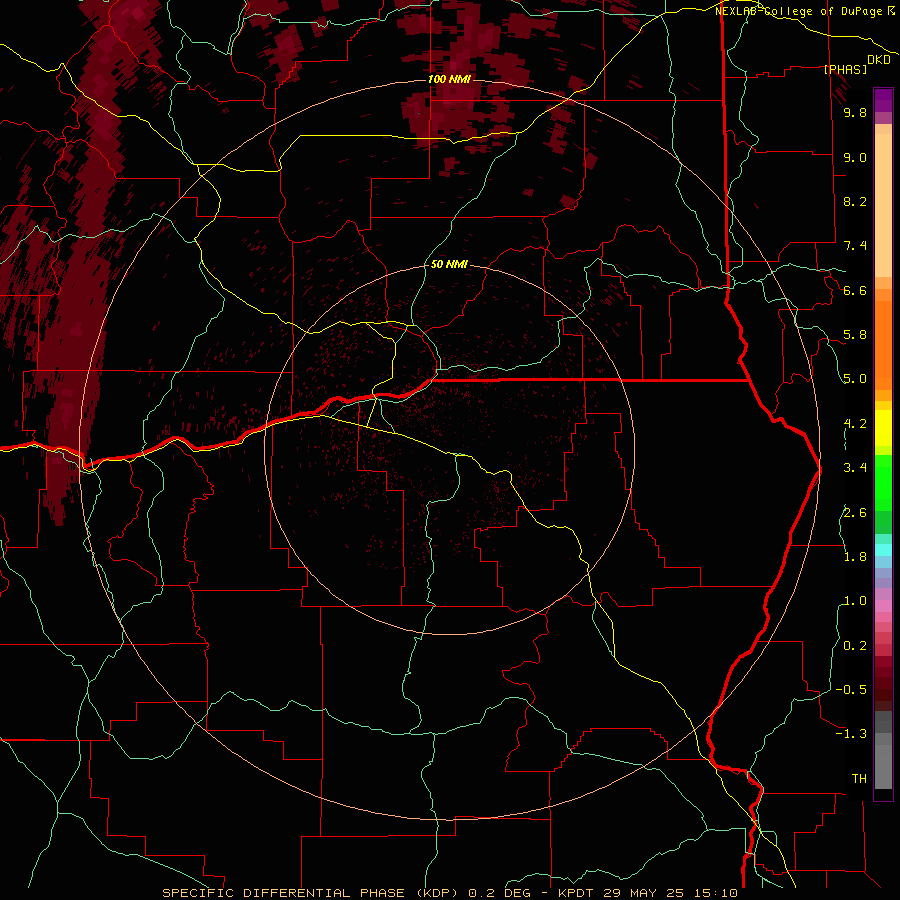This screenshot has height=900, width=900.
Task: Click the 2.6 legend value
Action: (x=855, y=513)
